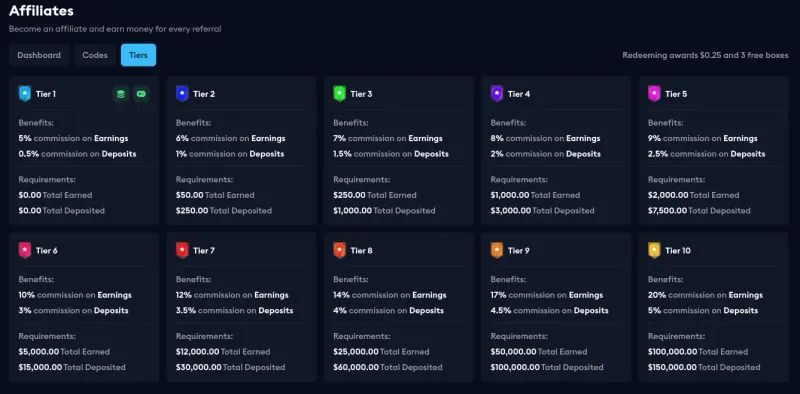
Task: Click the Tier 5 magenta badge icon
Action: [x=655, y=94]
